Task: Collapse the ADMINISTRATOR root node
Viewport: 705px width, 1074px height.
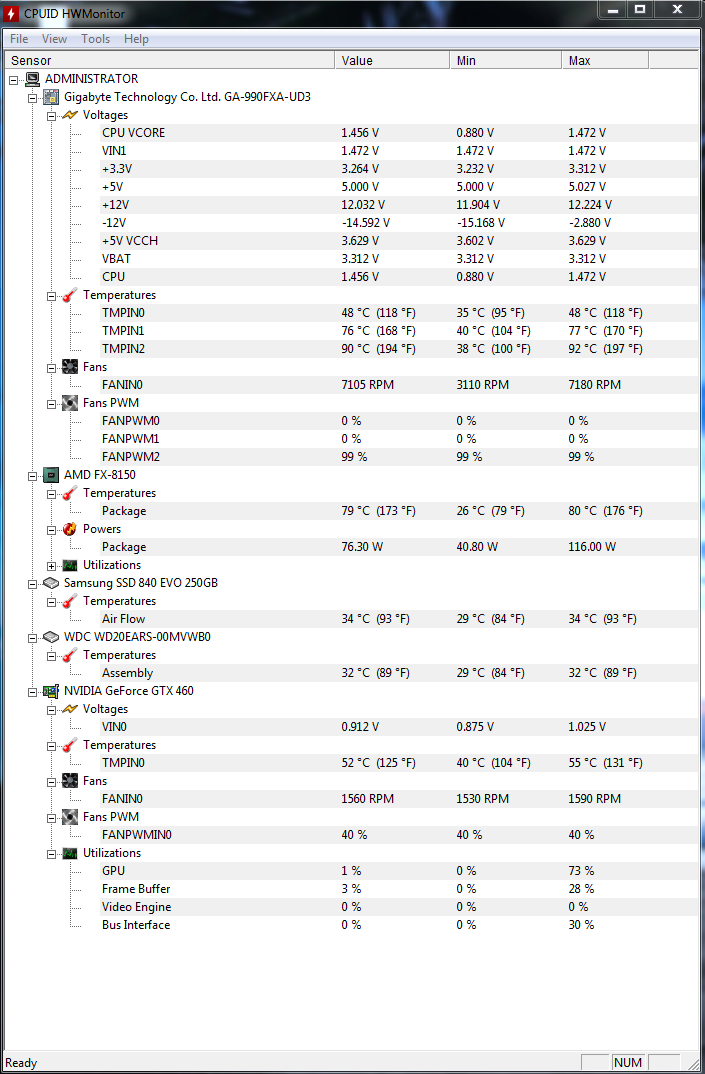Action: (x=14, y=80)
